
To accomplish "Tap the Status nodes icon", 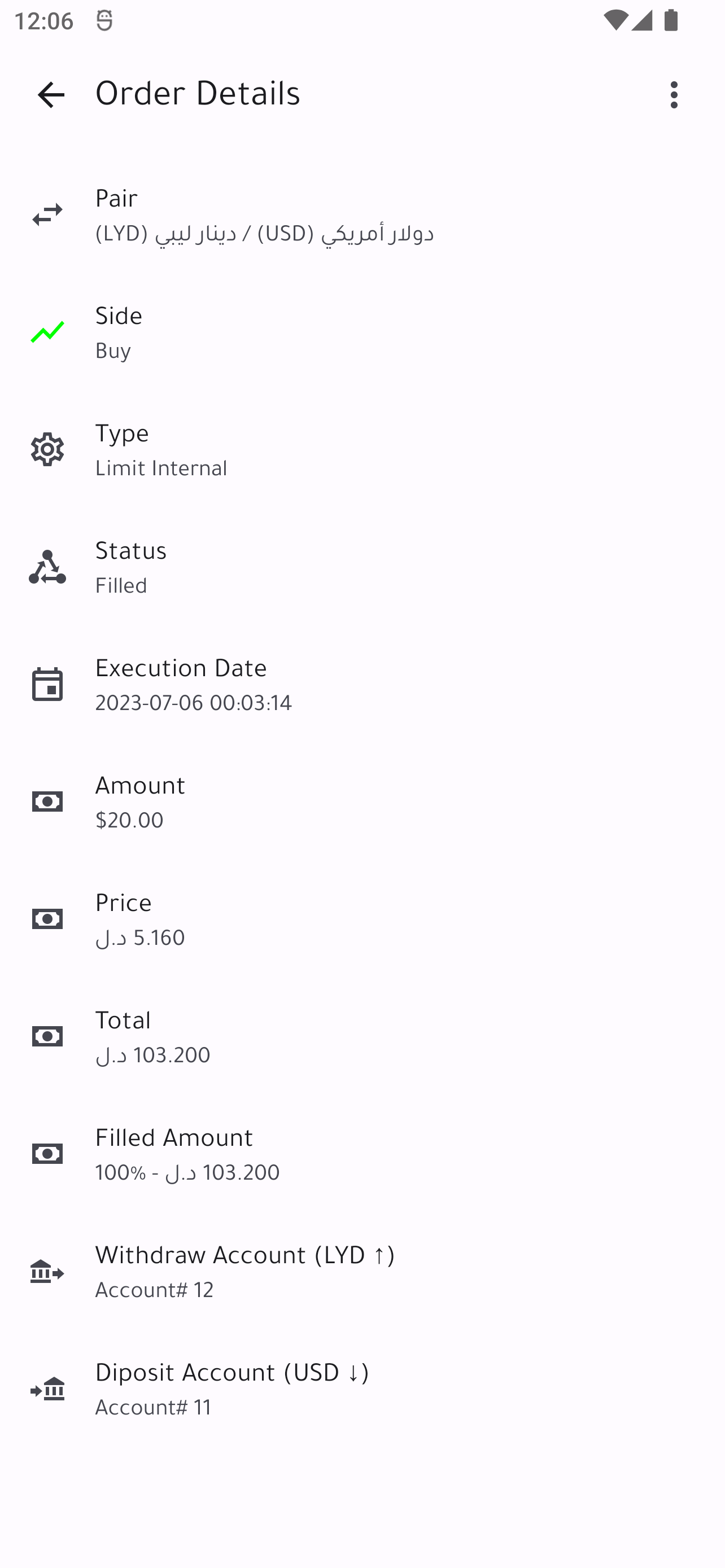I will click(47, 567).
